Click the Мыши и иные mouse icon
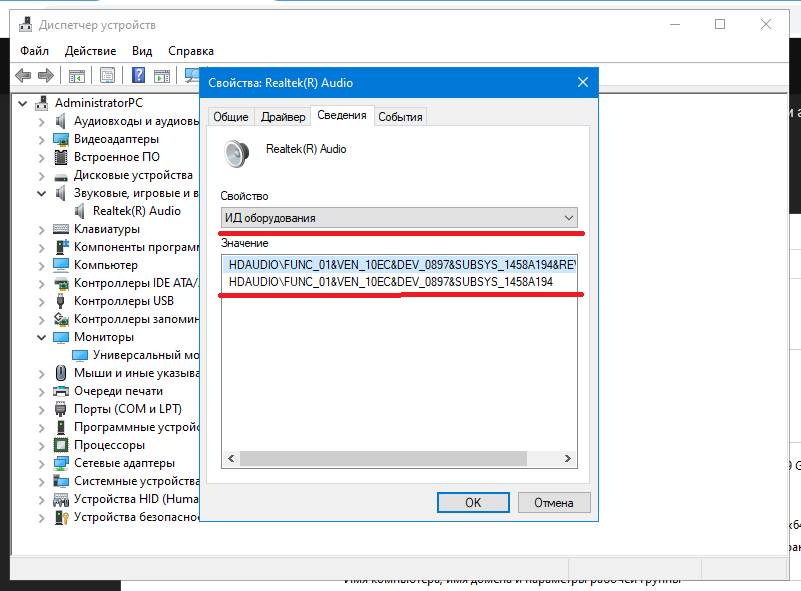 [61, 373]
